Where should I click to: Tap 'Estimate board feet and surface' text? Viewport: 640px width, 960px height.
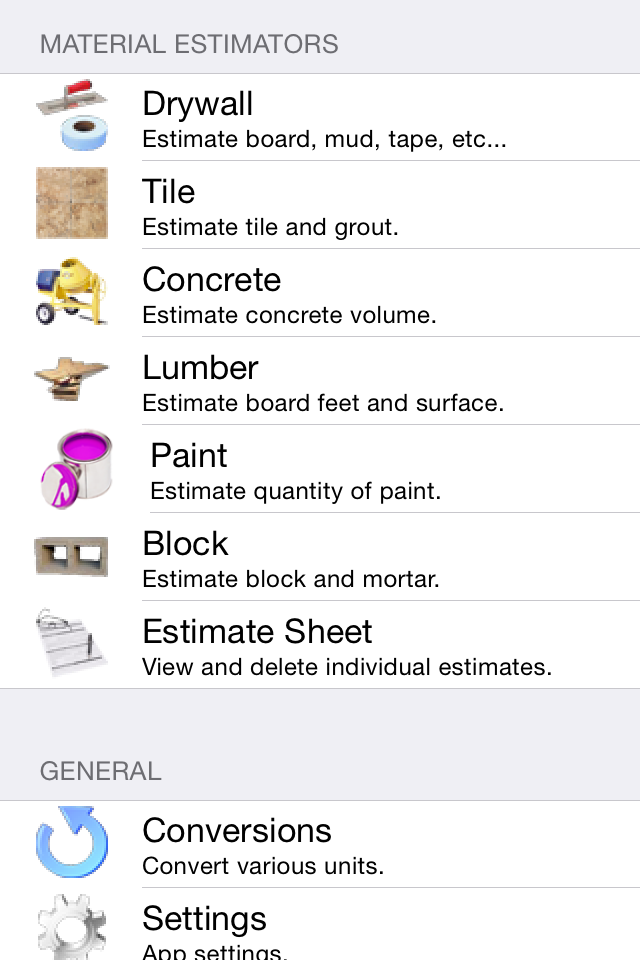[323, 403]
